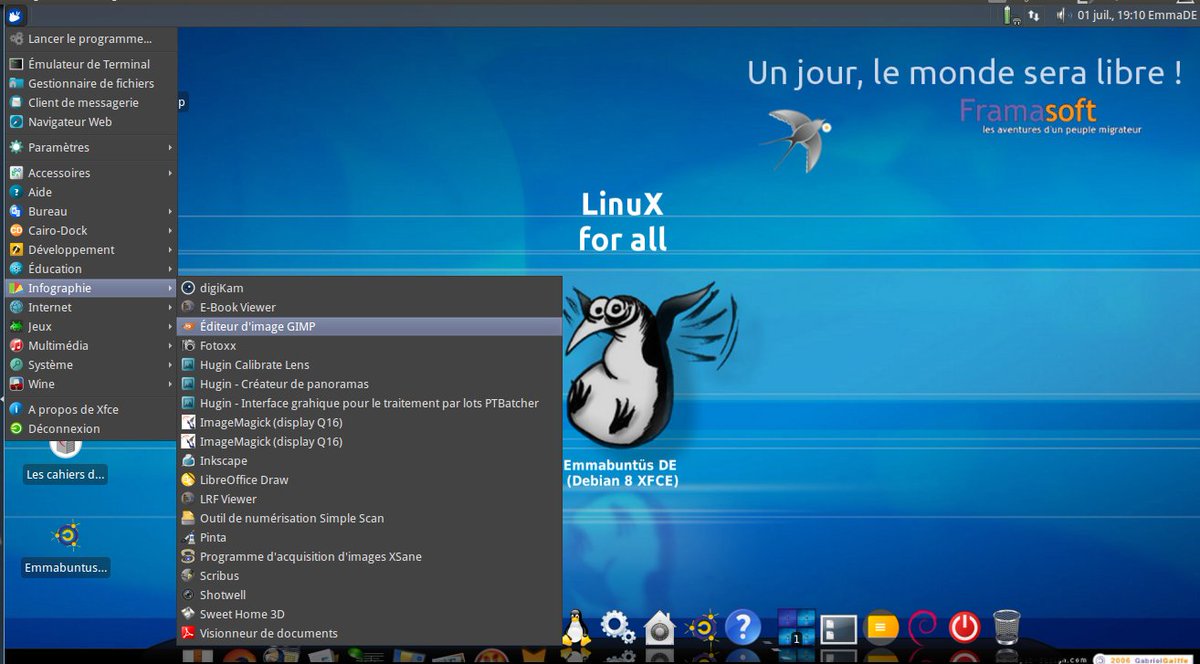Open Gestionnaire de fichiers
This screenshot has height=664, width=1200.
91,84
